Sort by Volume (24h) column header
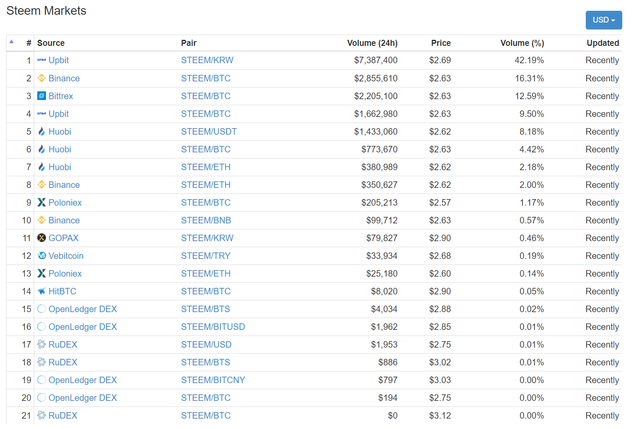 372,43
